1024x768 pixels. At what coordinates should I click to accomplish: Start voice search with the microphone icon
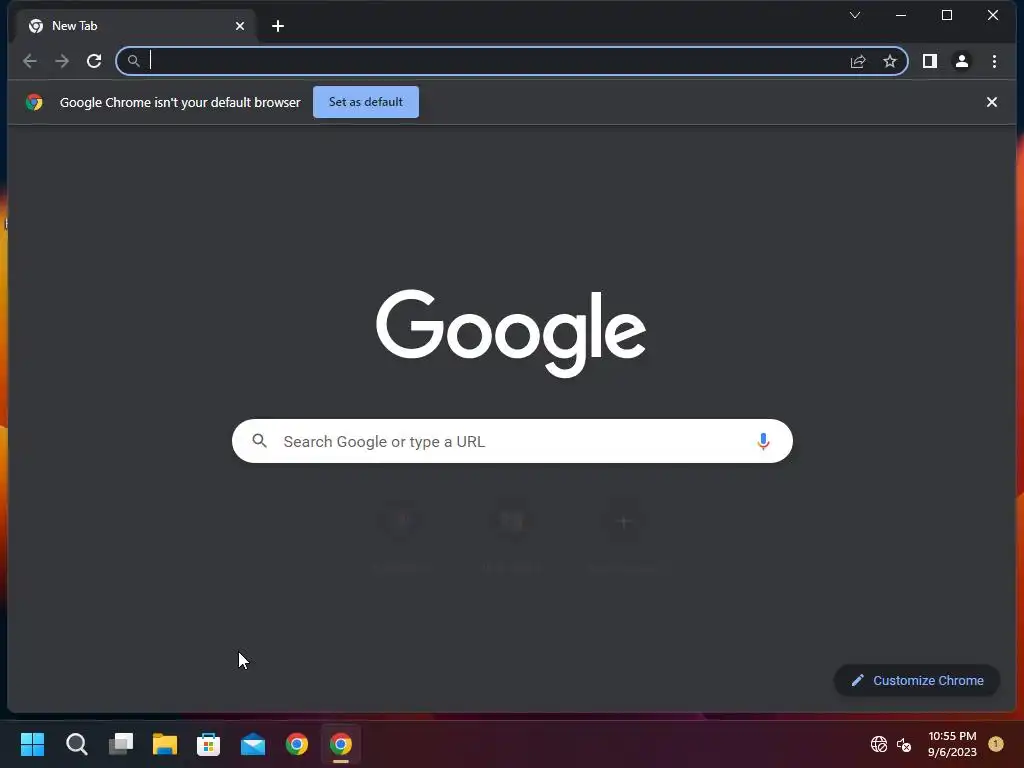(x=763, y=441)
